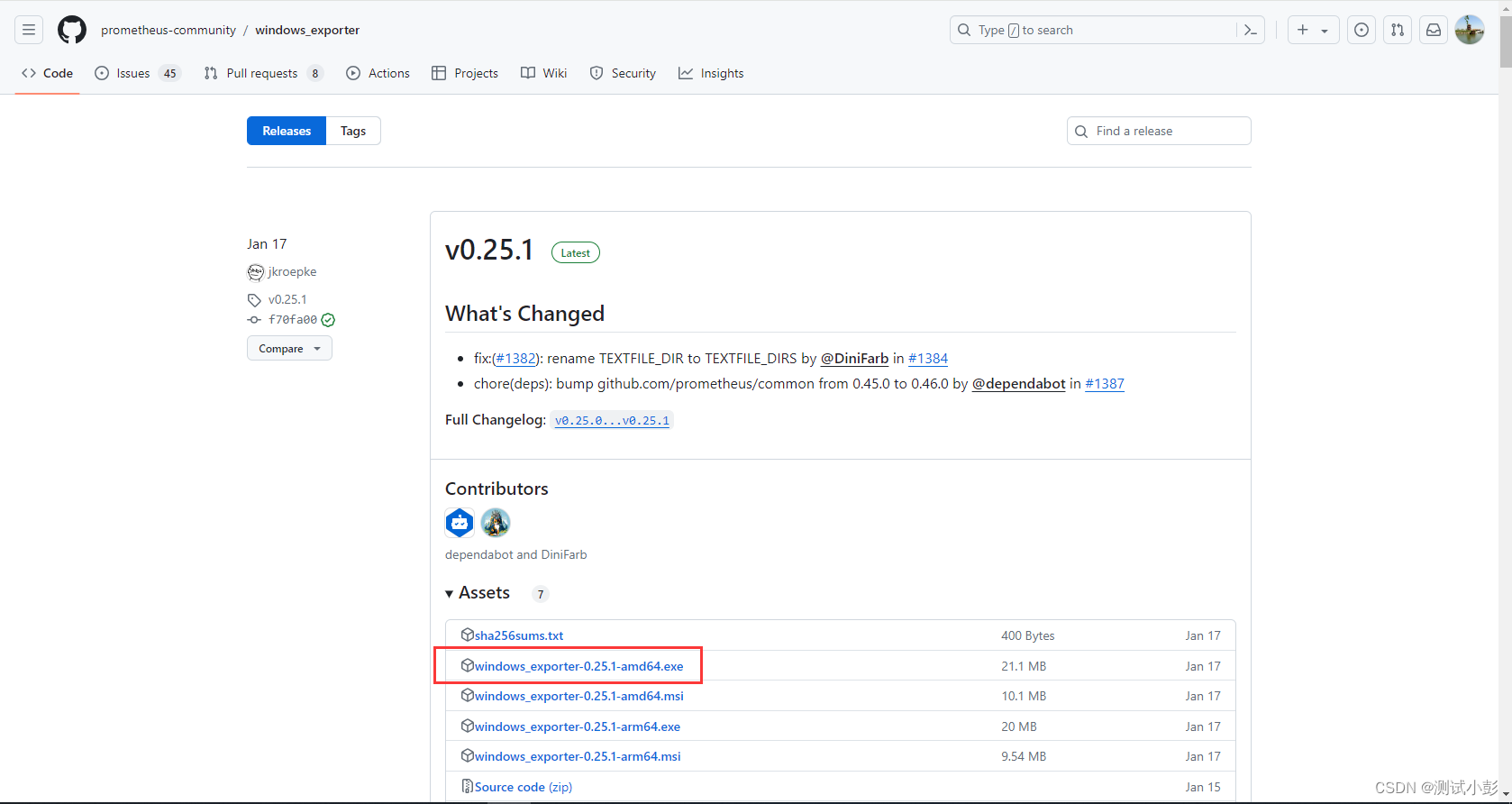Download sha256sums.txt
Viewport: 1512px width, 804px height.
coord(519,635)
